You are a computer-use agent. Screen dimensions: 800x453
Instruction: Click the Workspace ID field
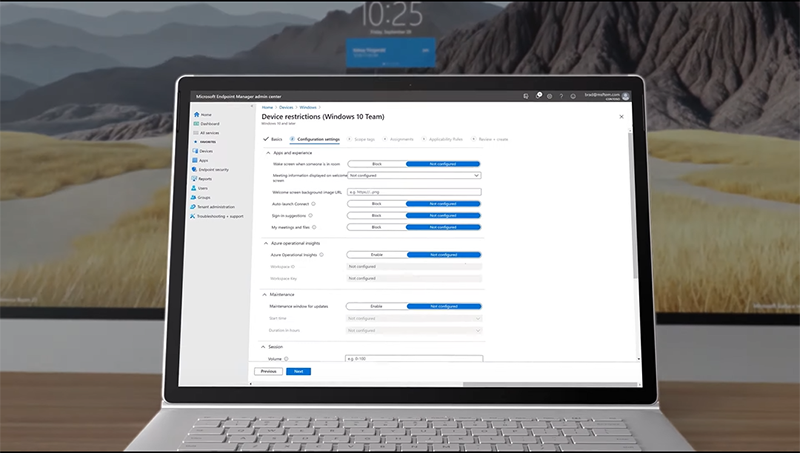tap(414, 266)
